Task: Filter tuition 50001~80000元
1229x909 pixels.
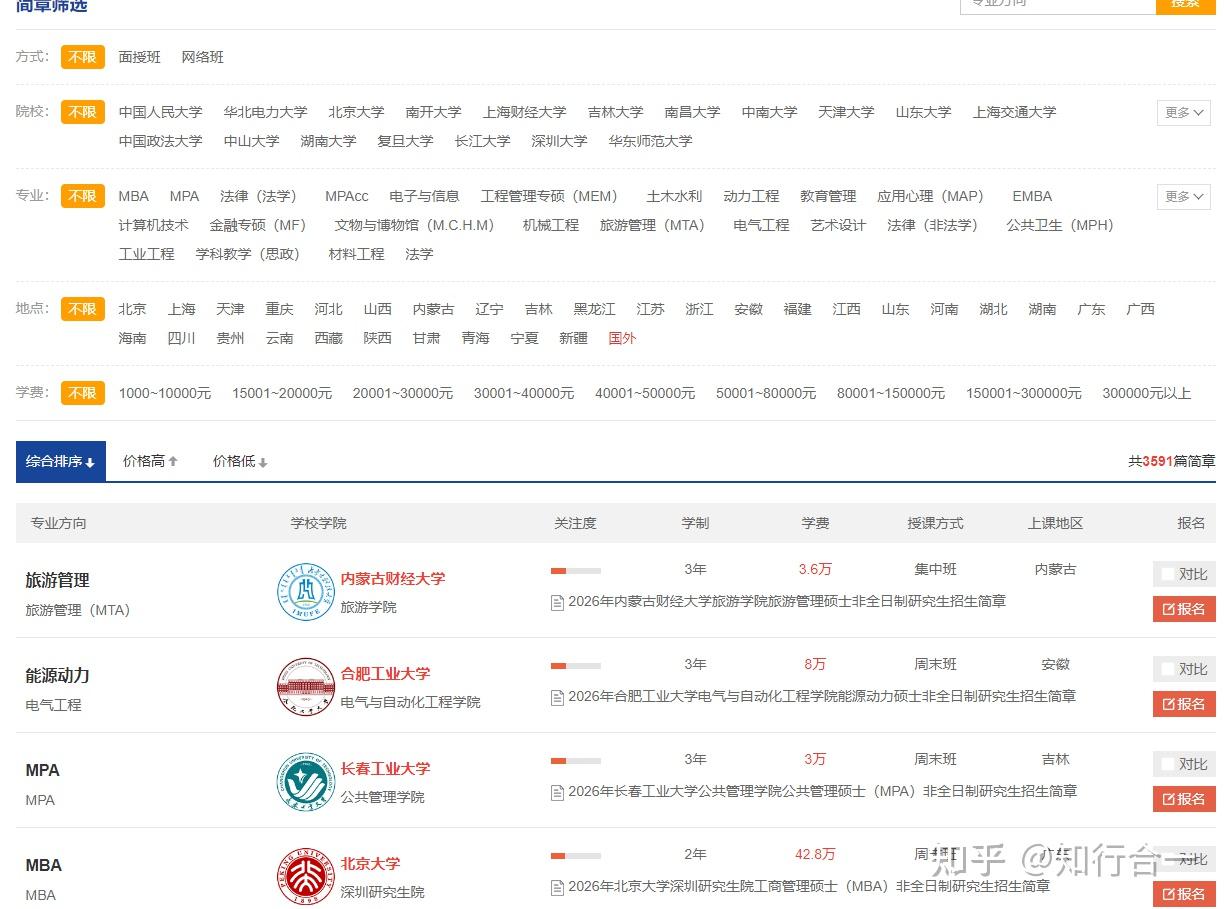Action: click(766, 393)
